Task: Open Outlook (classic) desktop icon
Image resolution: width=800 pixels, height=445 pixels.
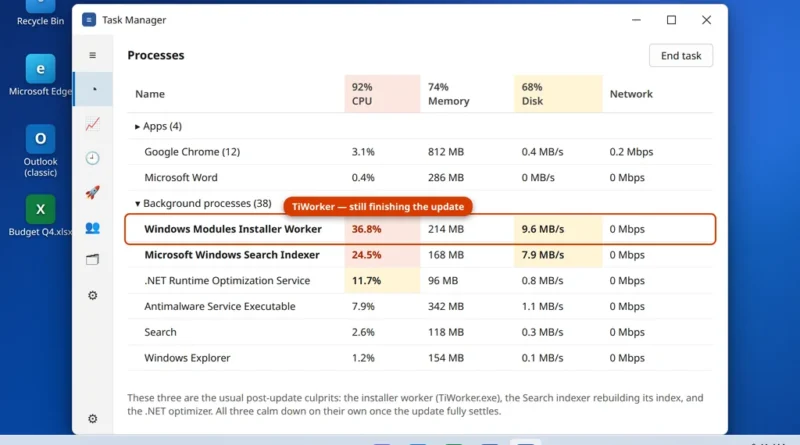Action: [40, 151]
